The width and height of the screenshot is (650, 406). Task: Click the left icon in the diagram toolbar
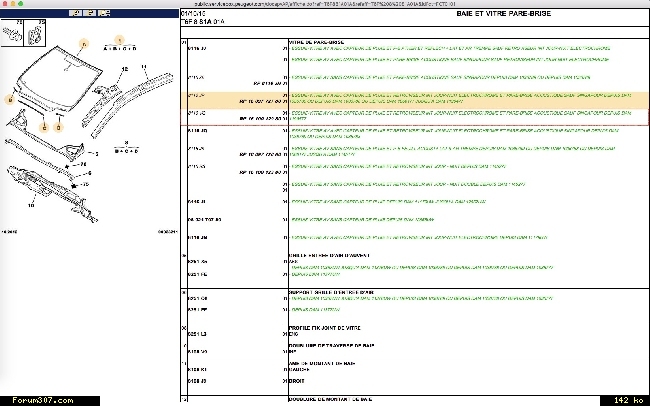[x=75, y=13]
